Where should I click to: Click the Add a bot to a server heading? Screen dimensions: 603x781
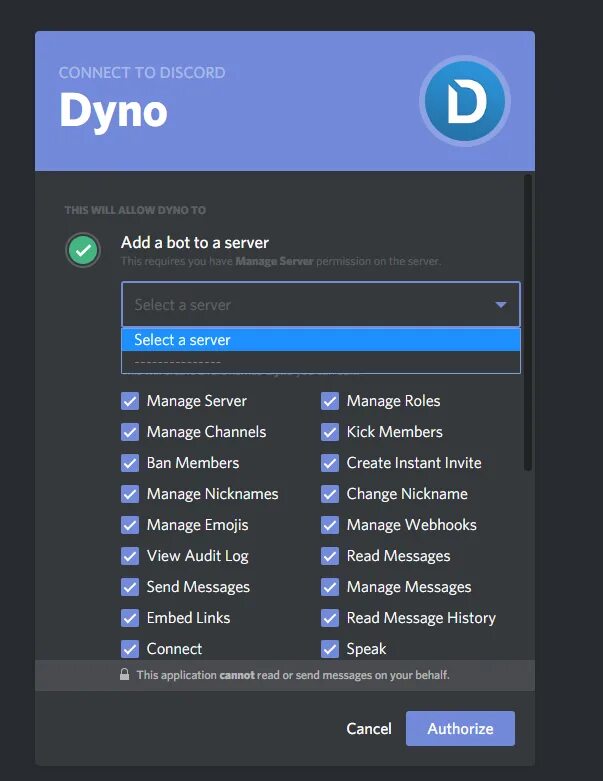195,243
